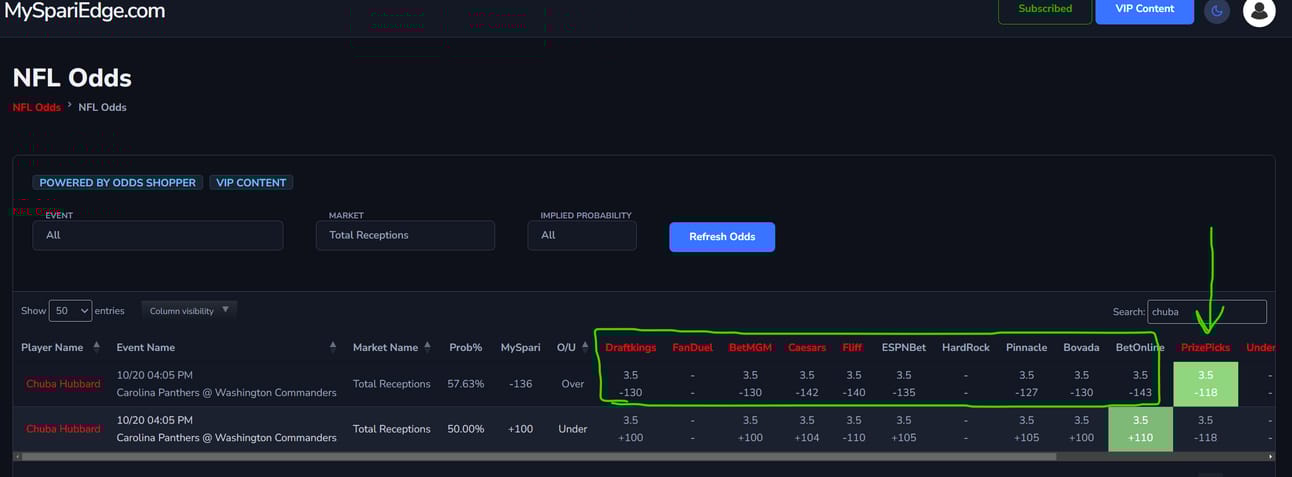
Task: Click the Subscribed button
Action: tap(1045, 9)
